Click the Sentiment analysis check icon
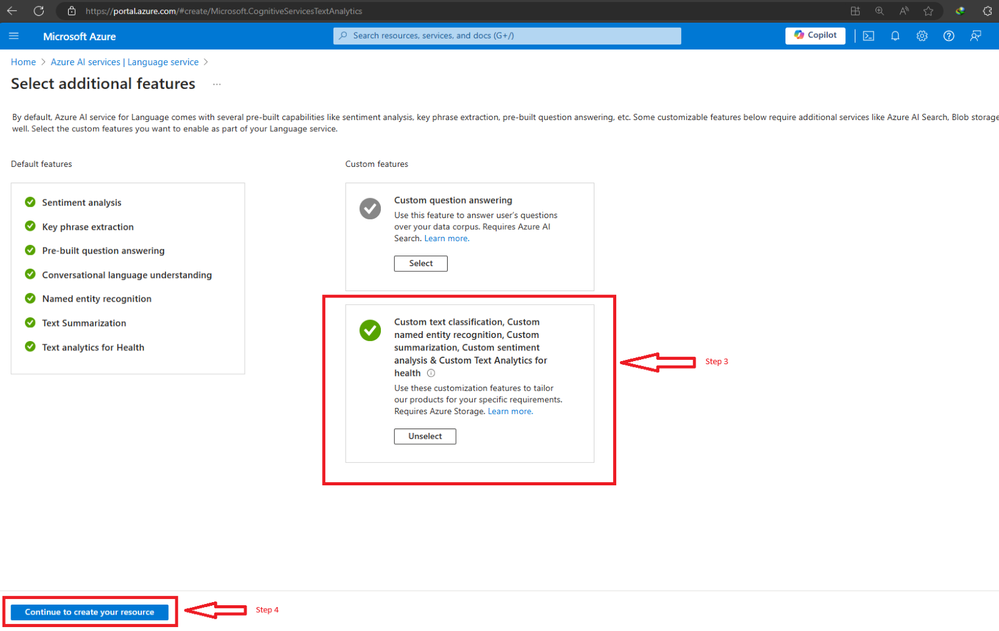 [30, 202]
